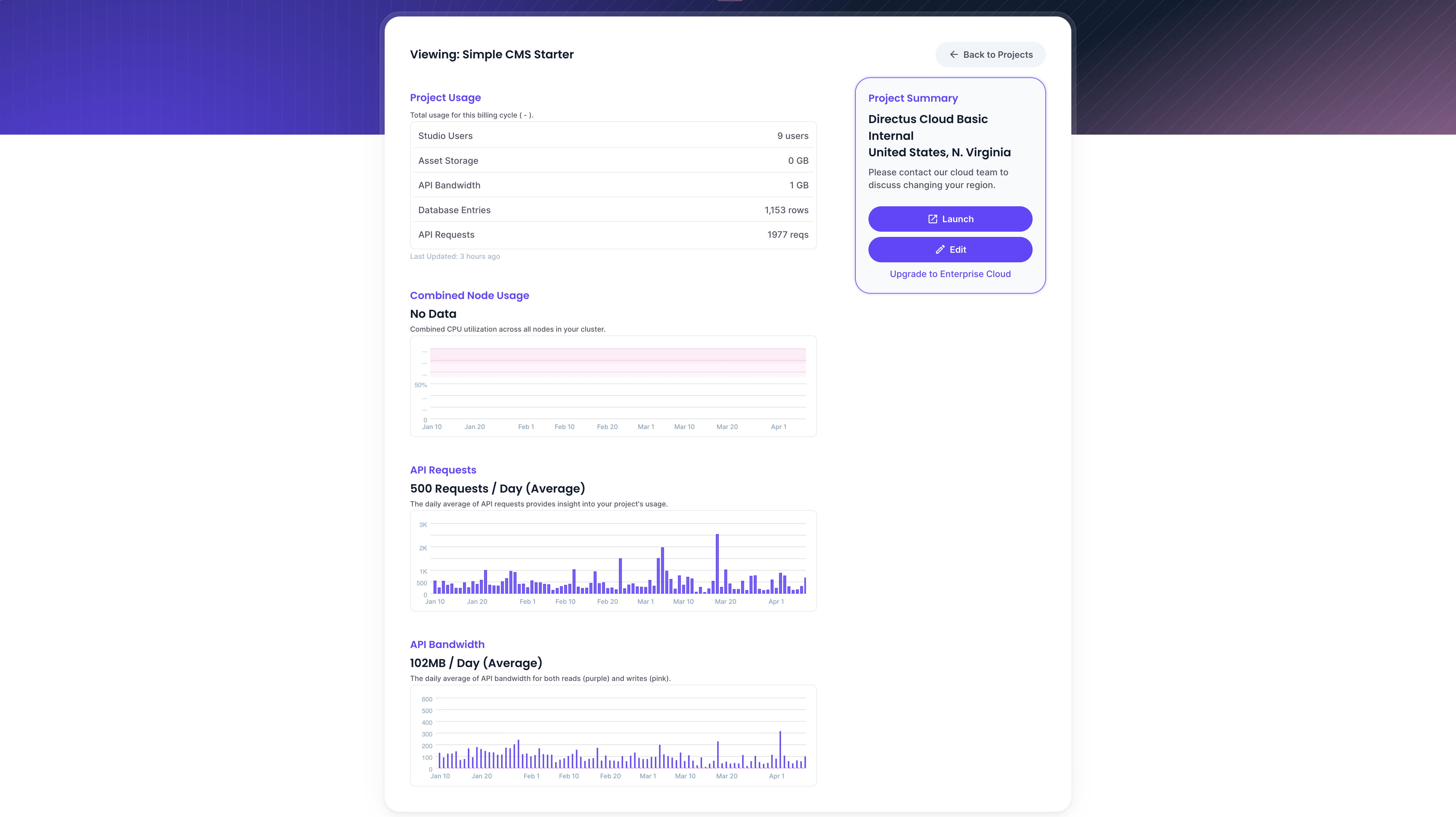Viewport: 1456px width, 817px height.
Task: Select the pencil icon on the Edit button
Action: pyautogui.click(x=940, y=249)
